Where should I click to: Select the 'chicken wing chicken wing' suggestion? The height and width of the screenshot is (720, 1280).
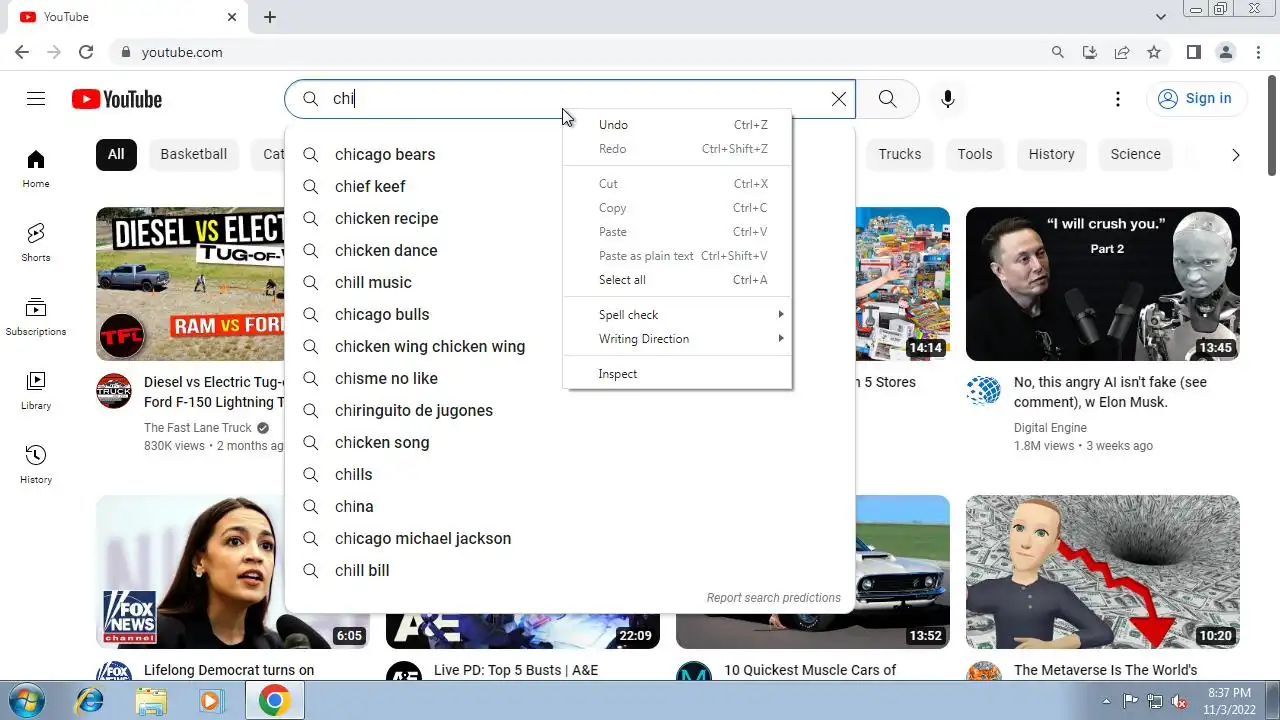click(570, 346)
